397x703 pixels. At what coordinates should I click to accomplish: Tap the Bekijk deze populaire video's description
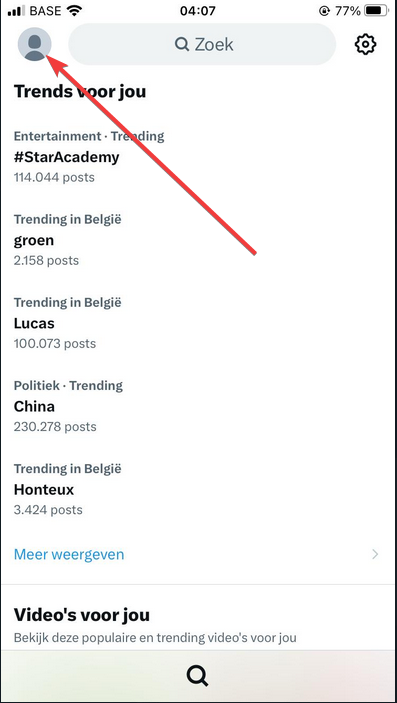coord(155,638)
